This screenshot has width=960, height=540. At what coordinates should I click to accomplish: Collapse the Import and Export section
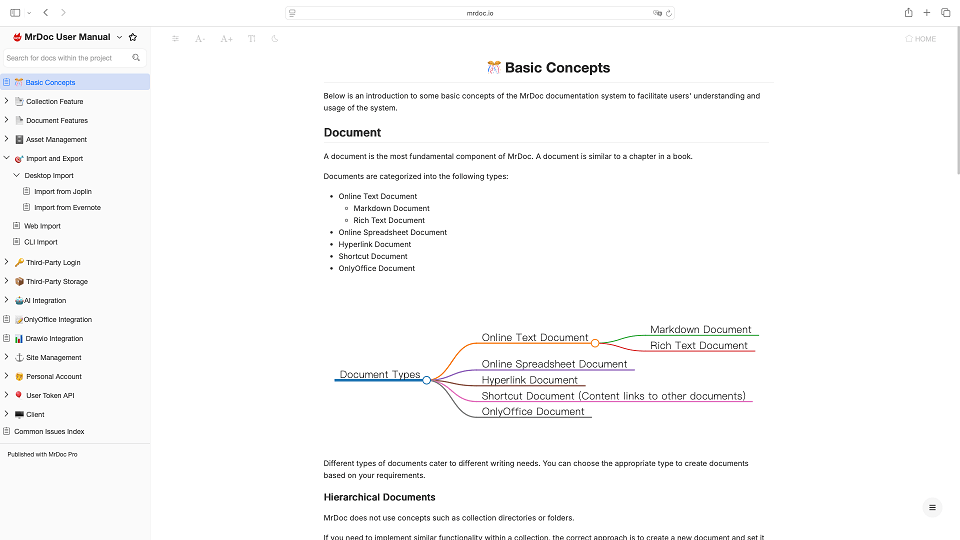coord(7,158)
